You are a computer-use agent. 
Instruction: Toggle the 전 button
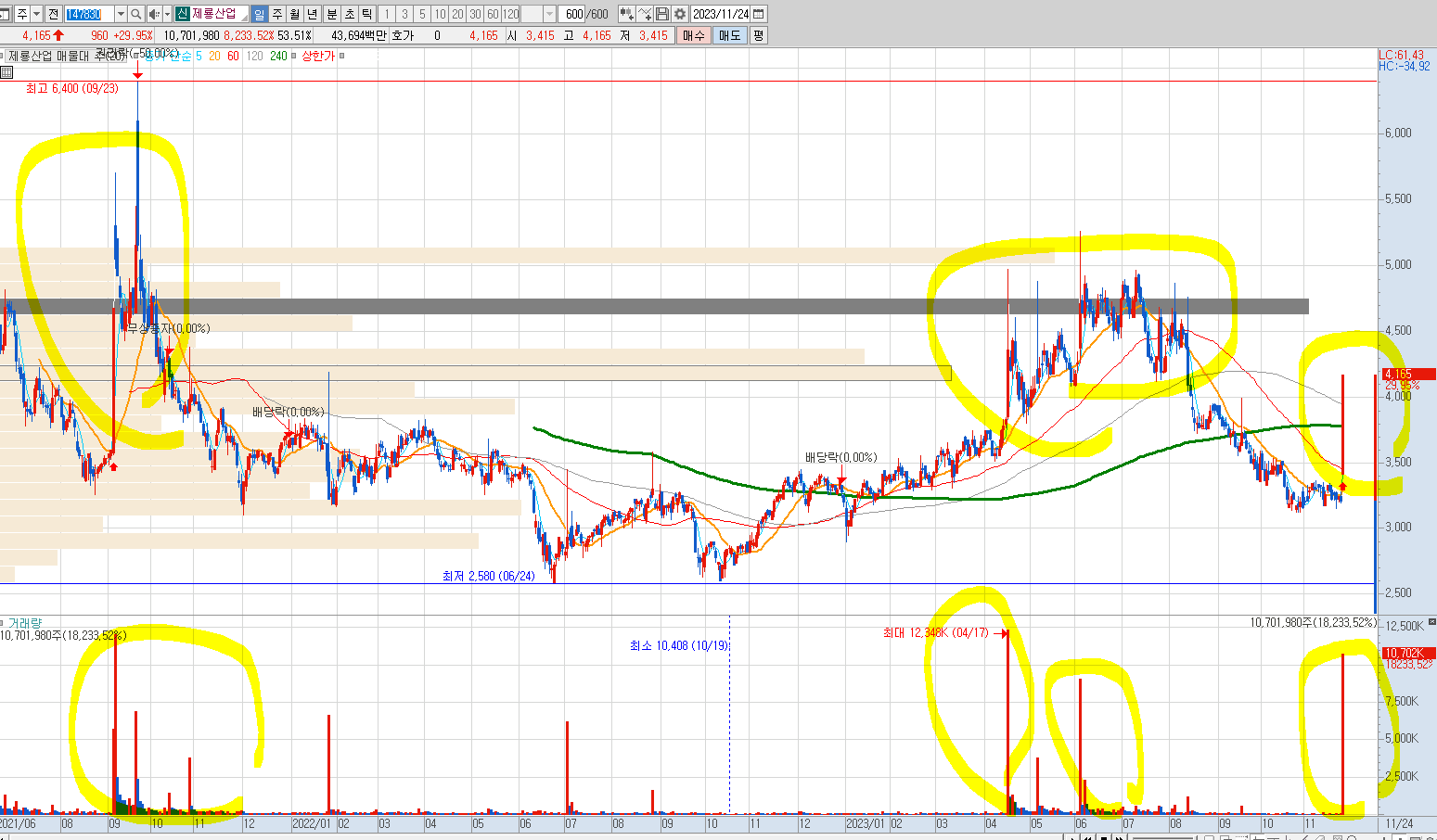tap(53, 14)
